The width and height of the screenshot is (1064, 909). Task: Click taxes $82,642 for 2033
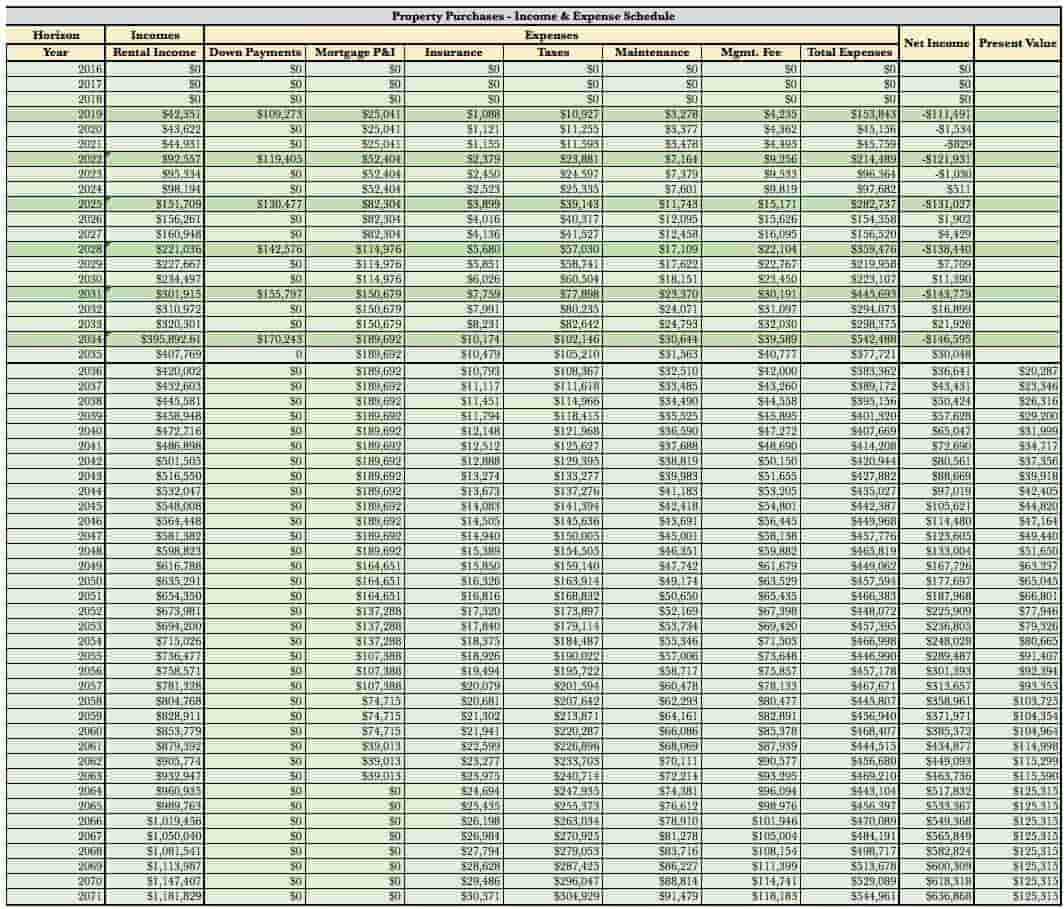552,324
